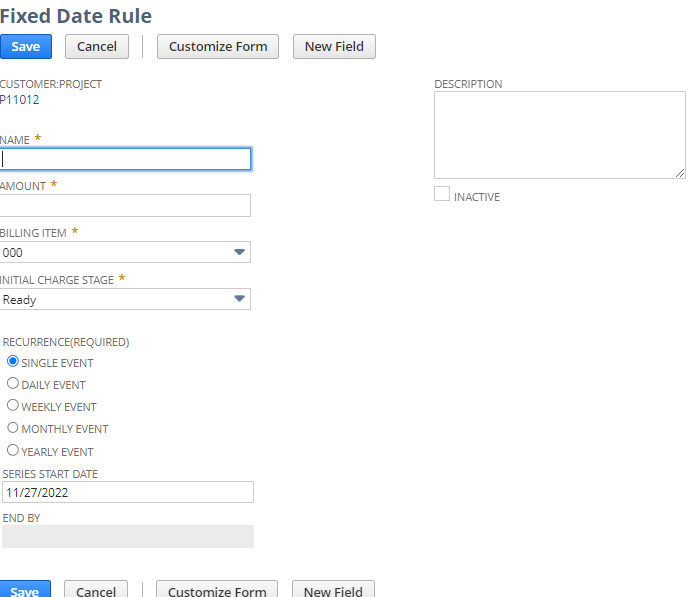Focus the Name text field

[x=125, y=159]
